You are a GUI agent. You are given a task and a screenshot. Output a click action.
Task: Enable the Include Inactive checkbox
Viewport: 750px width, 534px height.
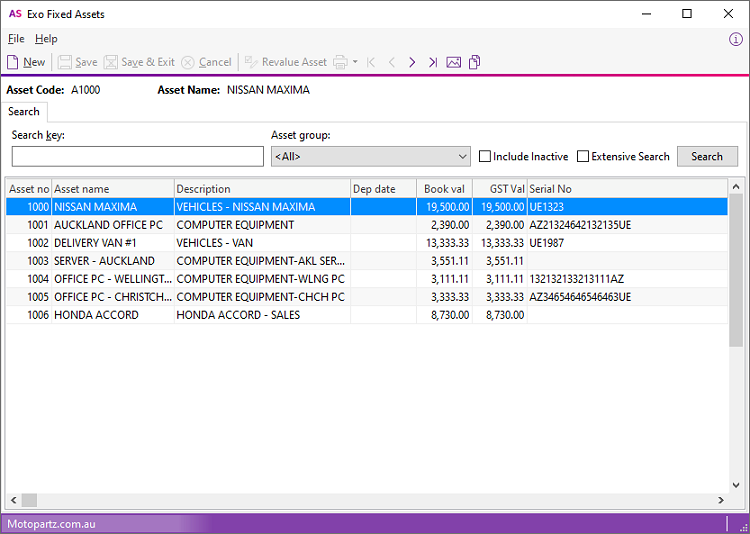coord(485,157)
